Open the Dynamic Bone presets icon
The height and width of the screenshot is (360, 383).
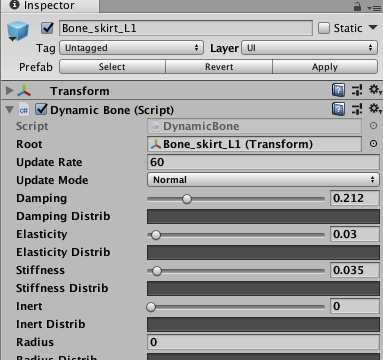tap(357, 109)
